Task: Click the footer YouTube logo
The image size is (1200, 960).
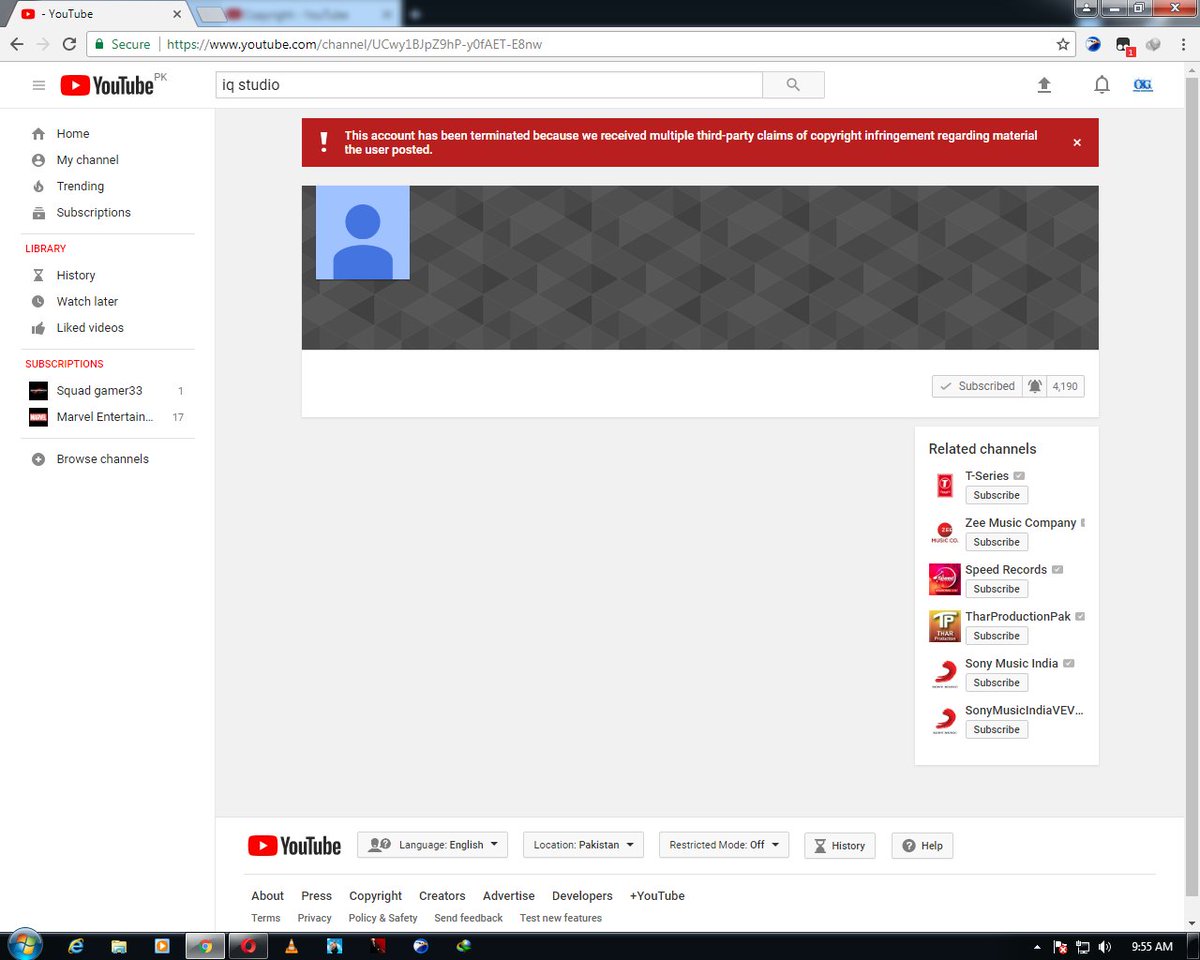Action: pyautogui.click(x=295, y=846)
